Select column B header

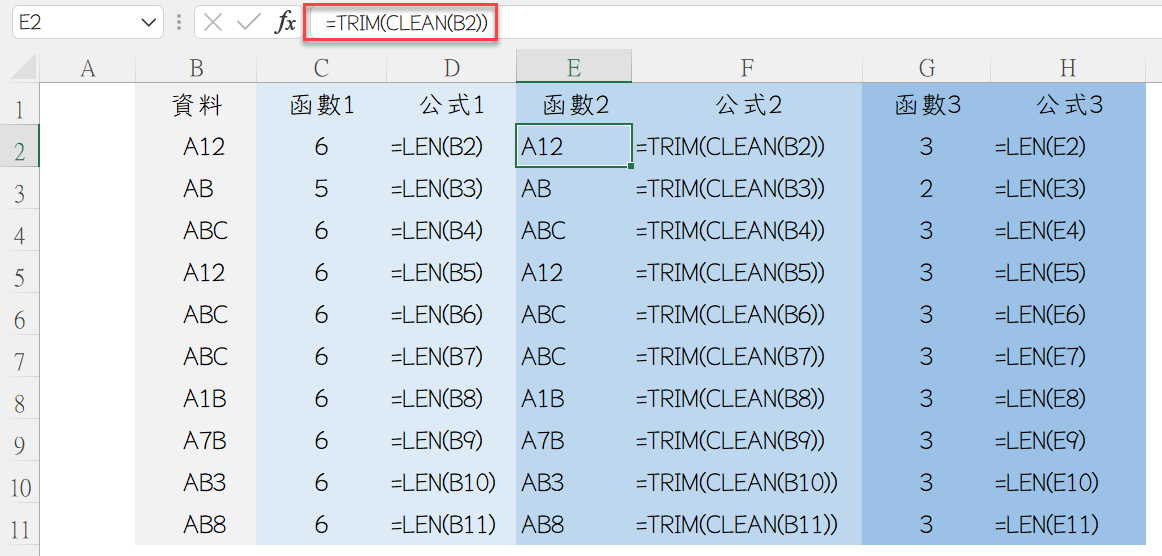coord(196,68)
